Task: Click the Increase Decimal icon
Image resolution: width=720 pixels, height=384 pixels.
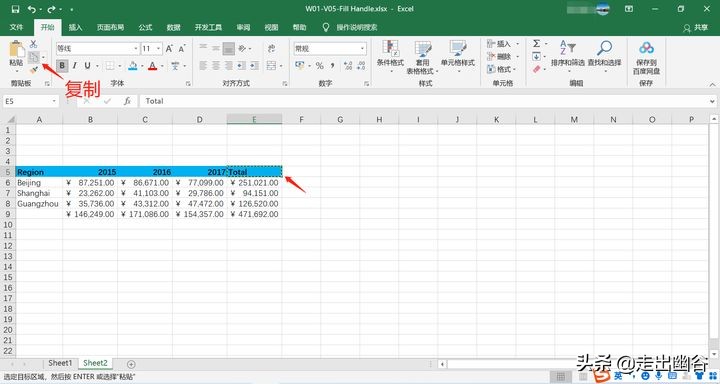Action: point(348,66)
